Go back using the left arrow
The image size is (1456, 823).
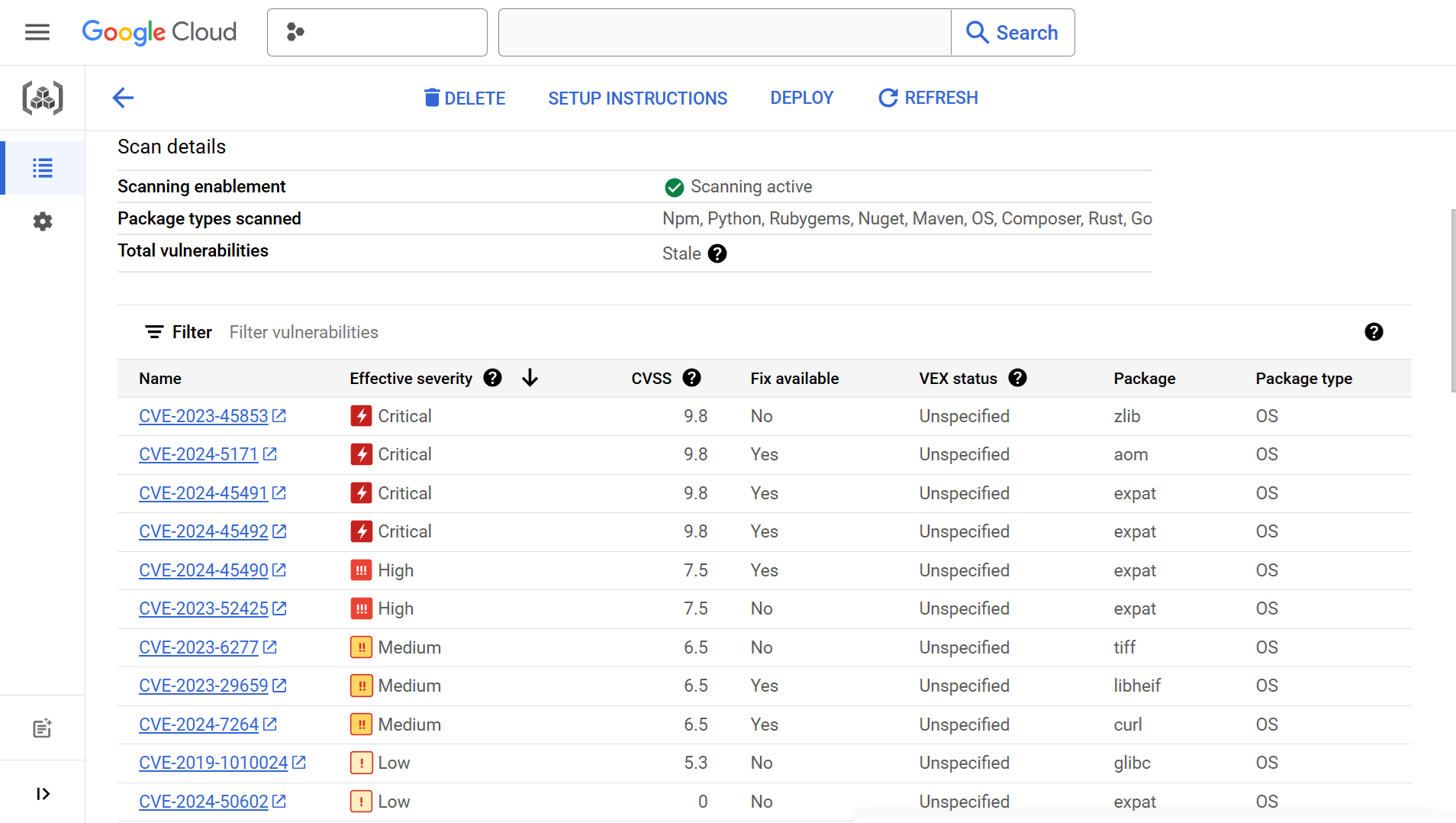(123, 98)
